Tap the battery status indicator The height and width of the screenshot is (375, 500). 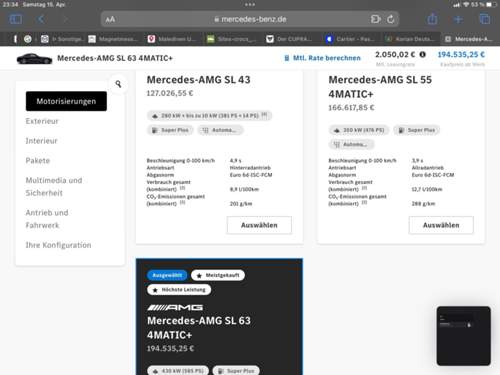pyautogui.click(x=492, y=4)
